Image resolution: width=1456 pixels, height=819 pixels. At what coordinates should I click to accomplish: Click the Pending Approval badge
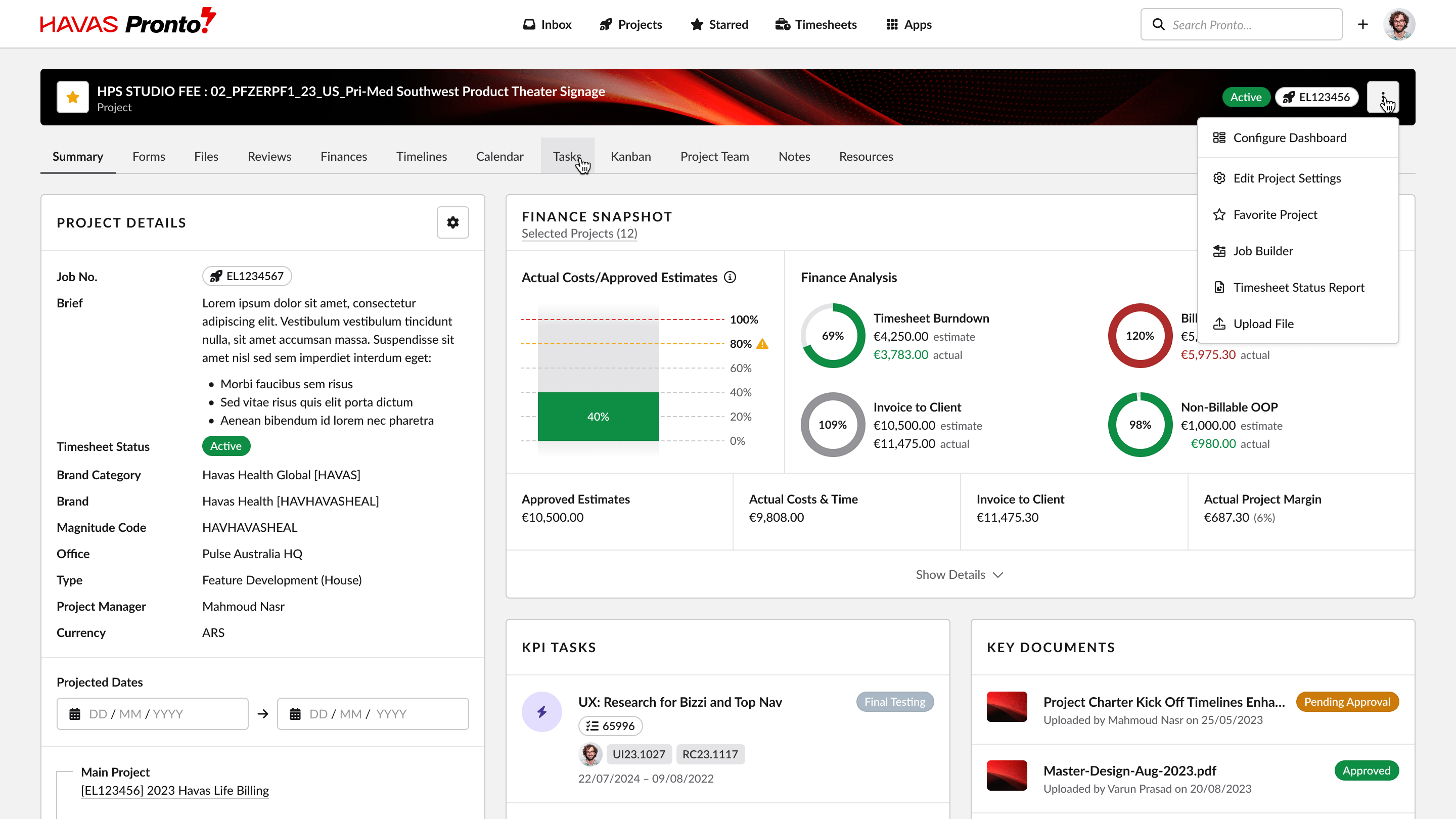(1347, 701)
